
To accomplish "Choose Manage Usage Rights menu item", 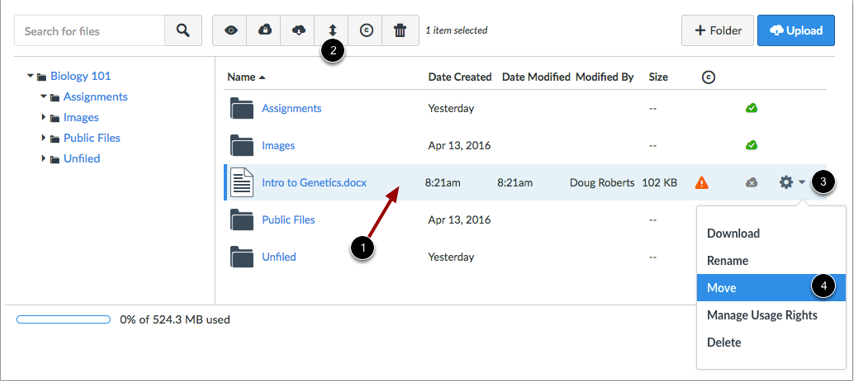I will [x=762, y=315].
